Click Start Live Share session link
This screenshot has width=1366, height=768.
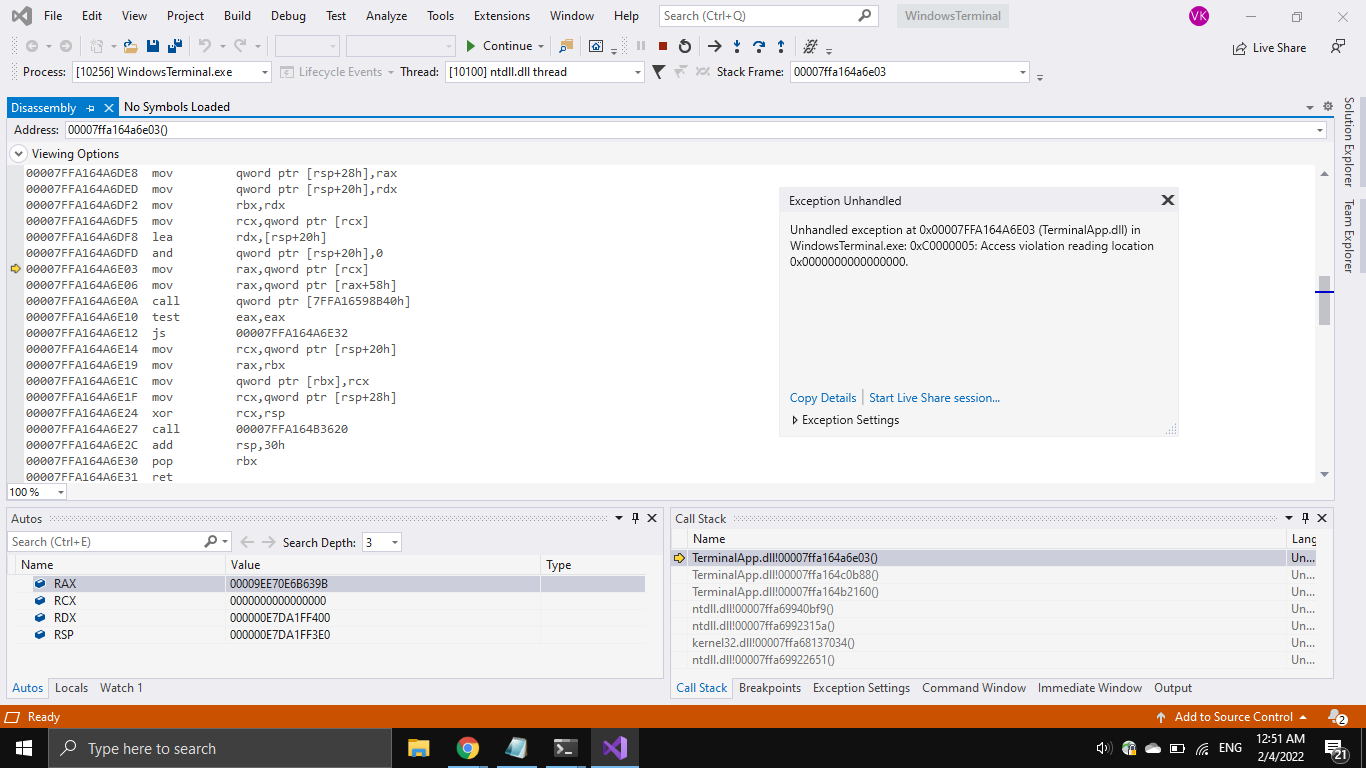(934, 398)
